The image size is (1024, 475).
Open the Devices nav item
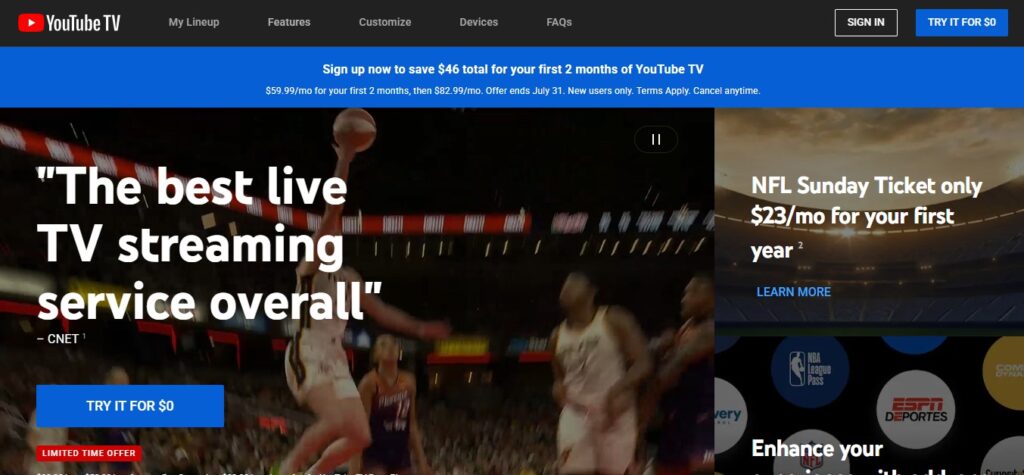coord(479,22)
